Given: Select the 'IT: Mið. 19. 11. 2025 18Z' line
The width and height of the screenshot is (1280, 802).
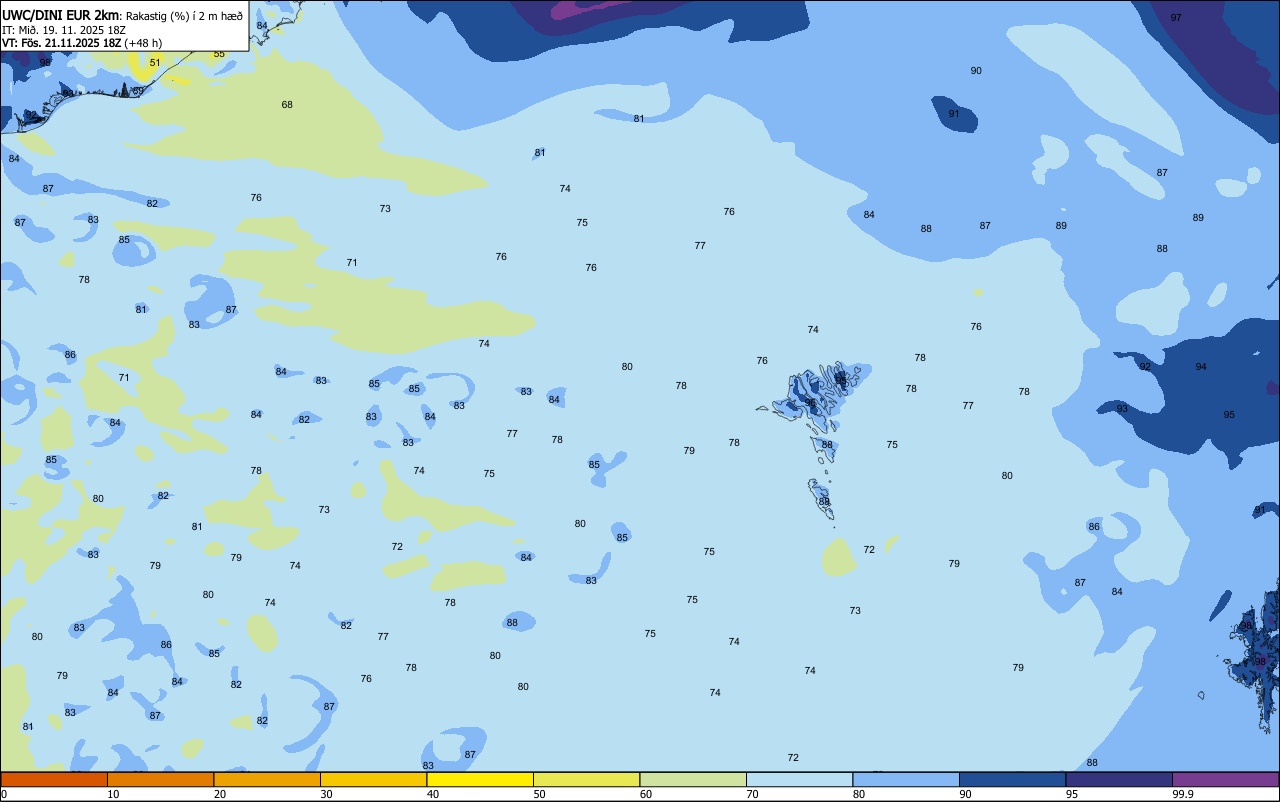Looking at the screenshot, I should (x=64, y=30).
